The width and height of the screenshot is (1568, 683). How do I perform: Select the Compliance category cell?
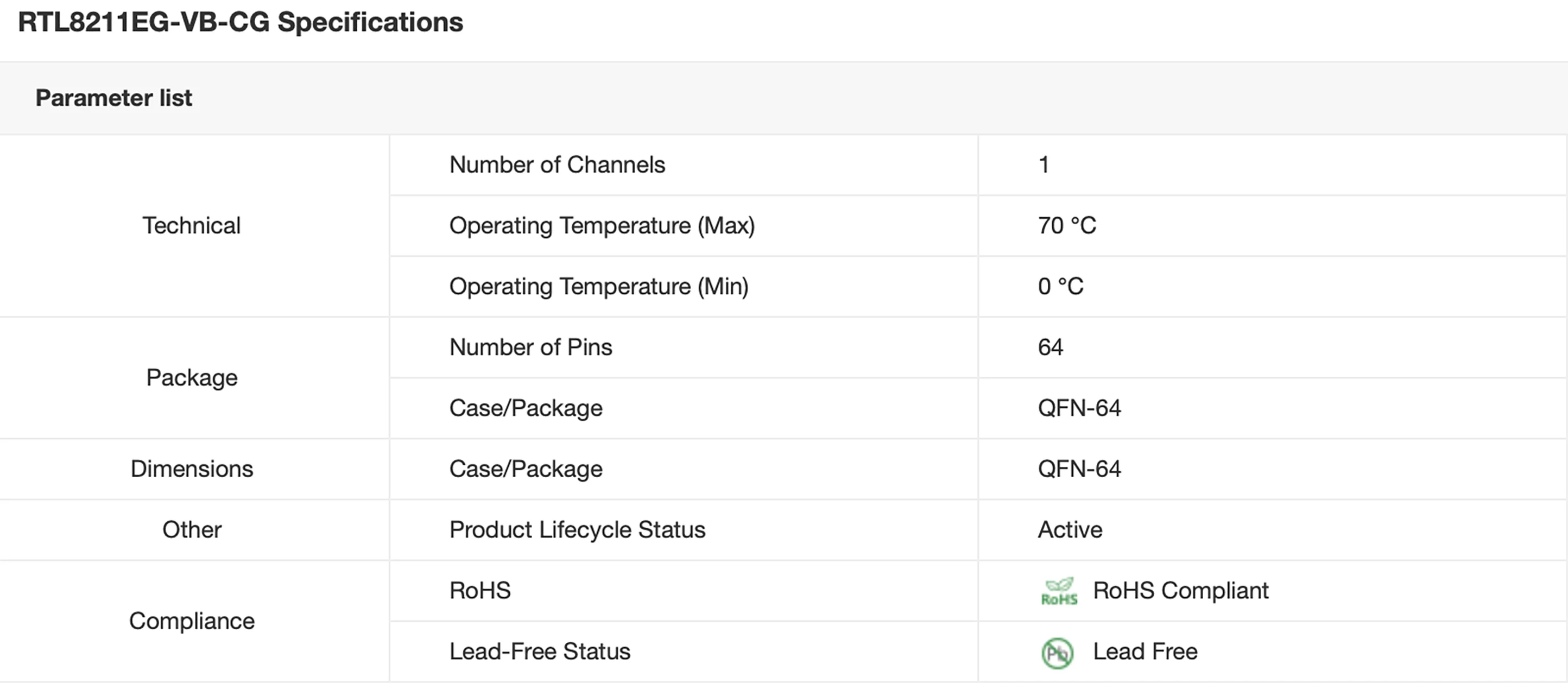coord(192,622)
